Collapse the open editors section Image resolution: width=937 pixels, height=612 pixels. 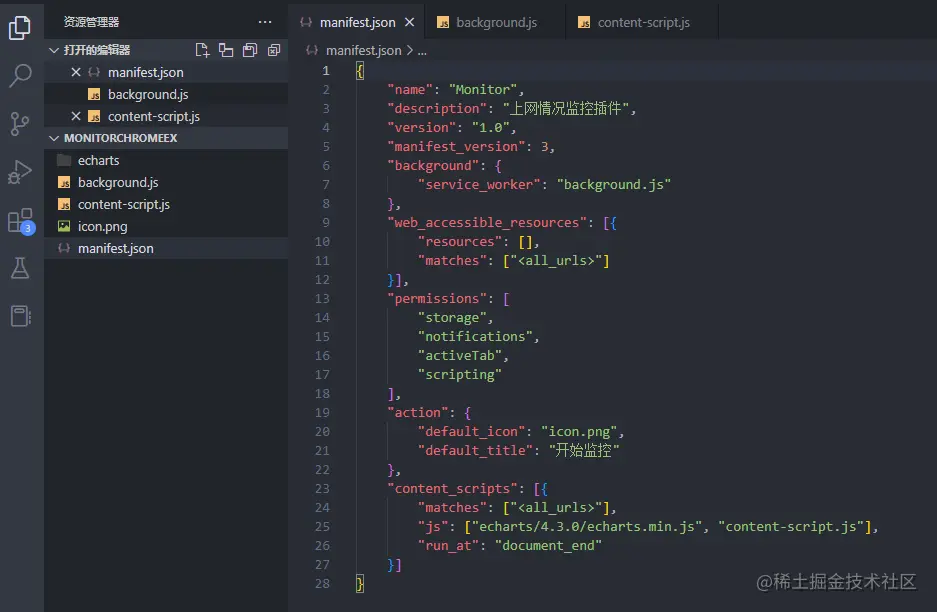point(54,50)
